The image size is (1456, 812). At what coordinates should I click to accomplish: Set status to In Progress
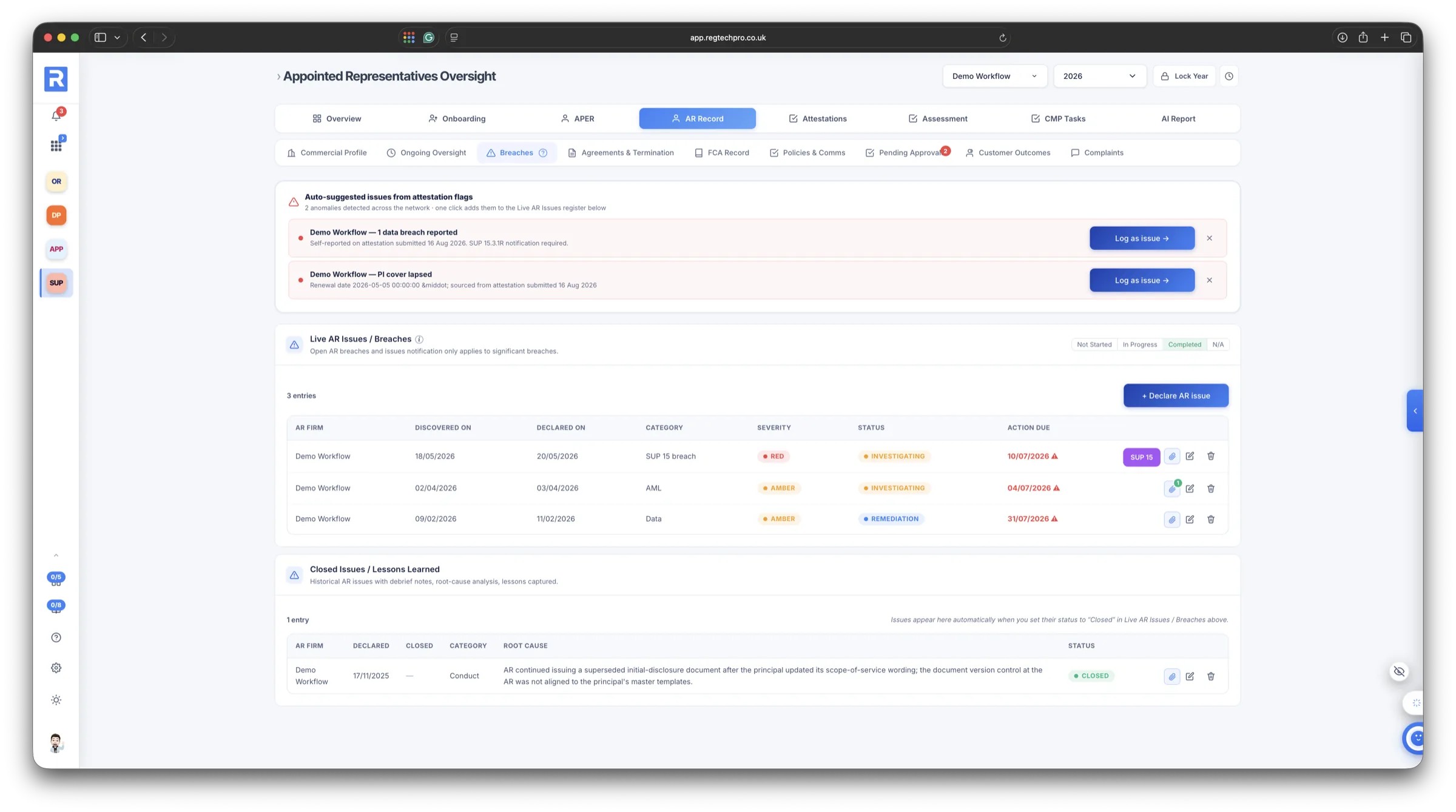(1140, 344)
